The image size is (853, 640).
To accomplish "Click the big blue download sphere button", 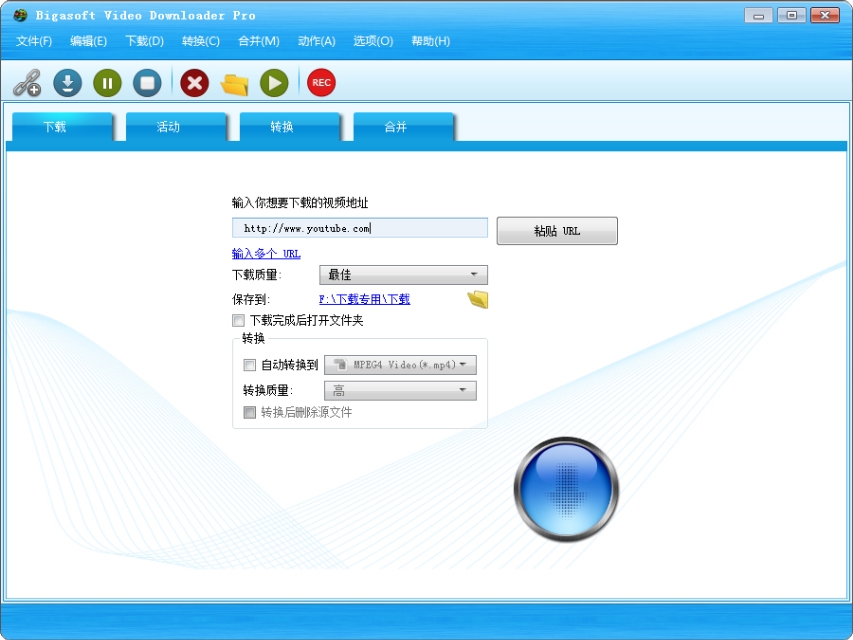I will pyautogui.click(x=566, y=489).
